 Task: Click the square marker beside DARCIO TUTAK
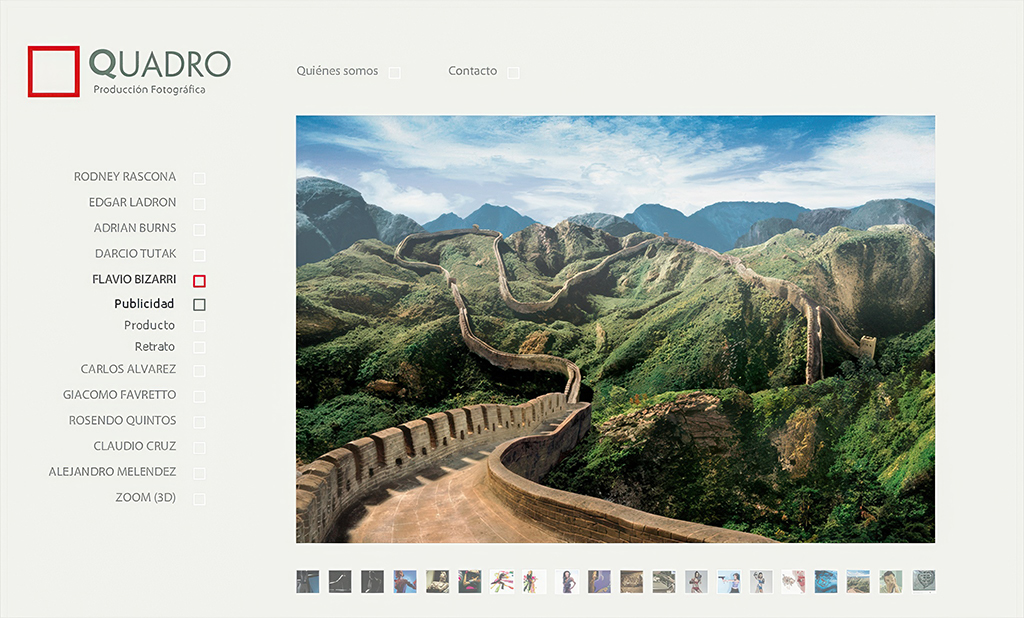pos(199,255)
